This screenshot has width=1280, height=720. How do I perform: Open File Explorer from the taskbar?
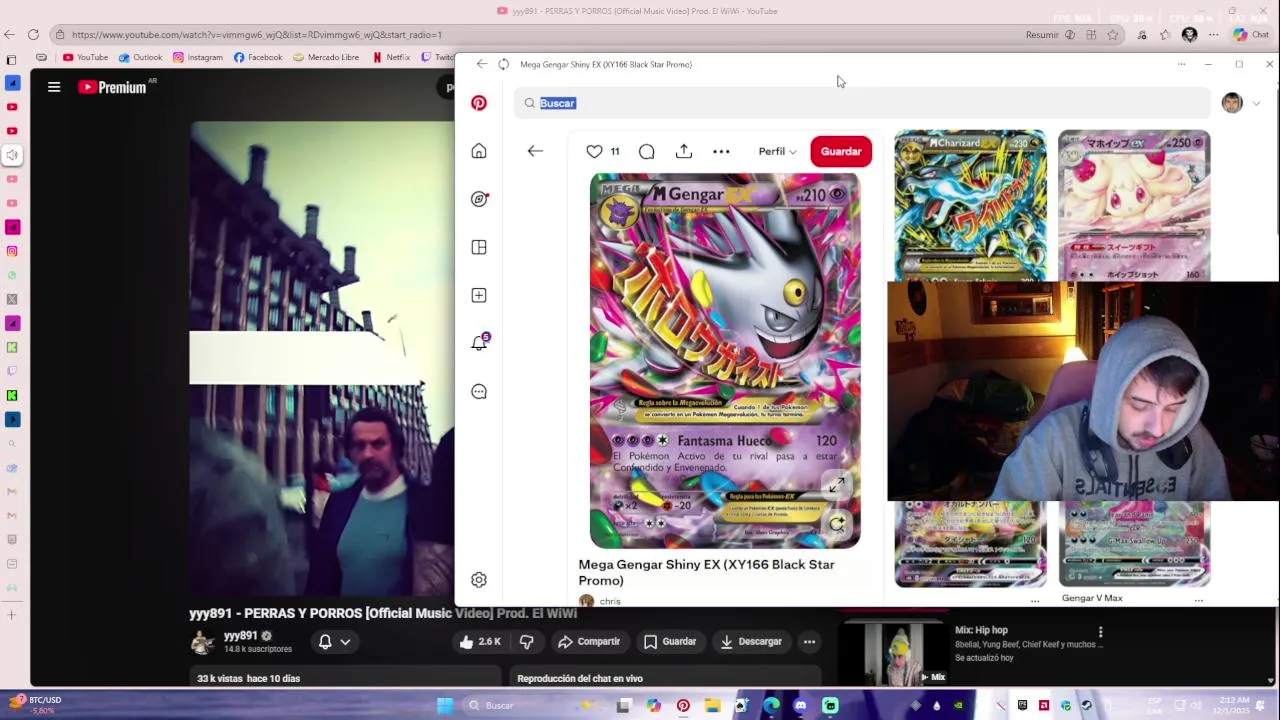coord(712,706)
